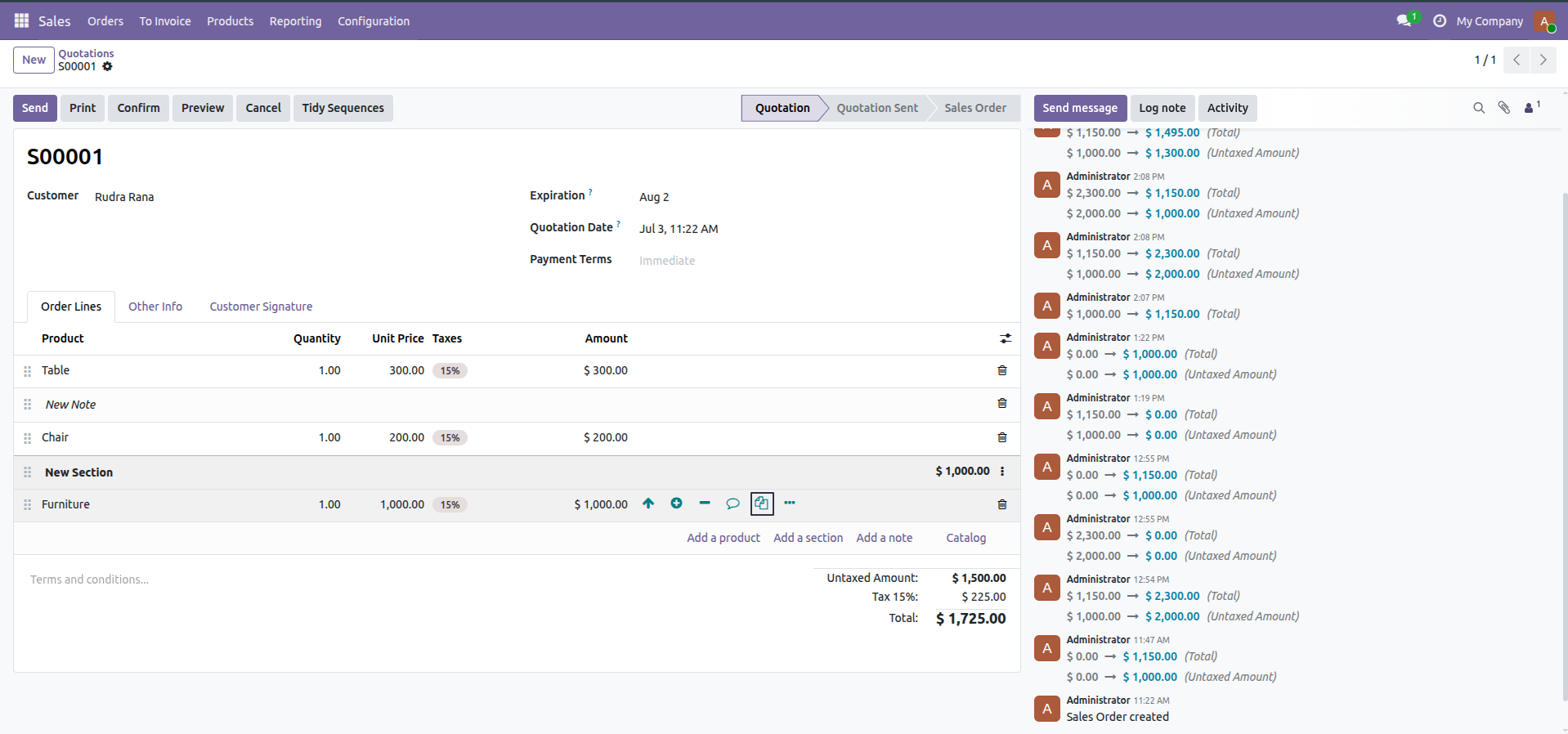
Task: Go to the next record arrow
Action: click(1543, 60)
